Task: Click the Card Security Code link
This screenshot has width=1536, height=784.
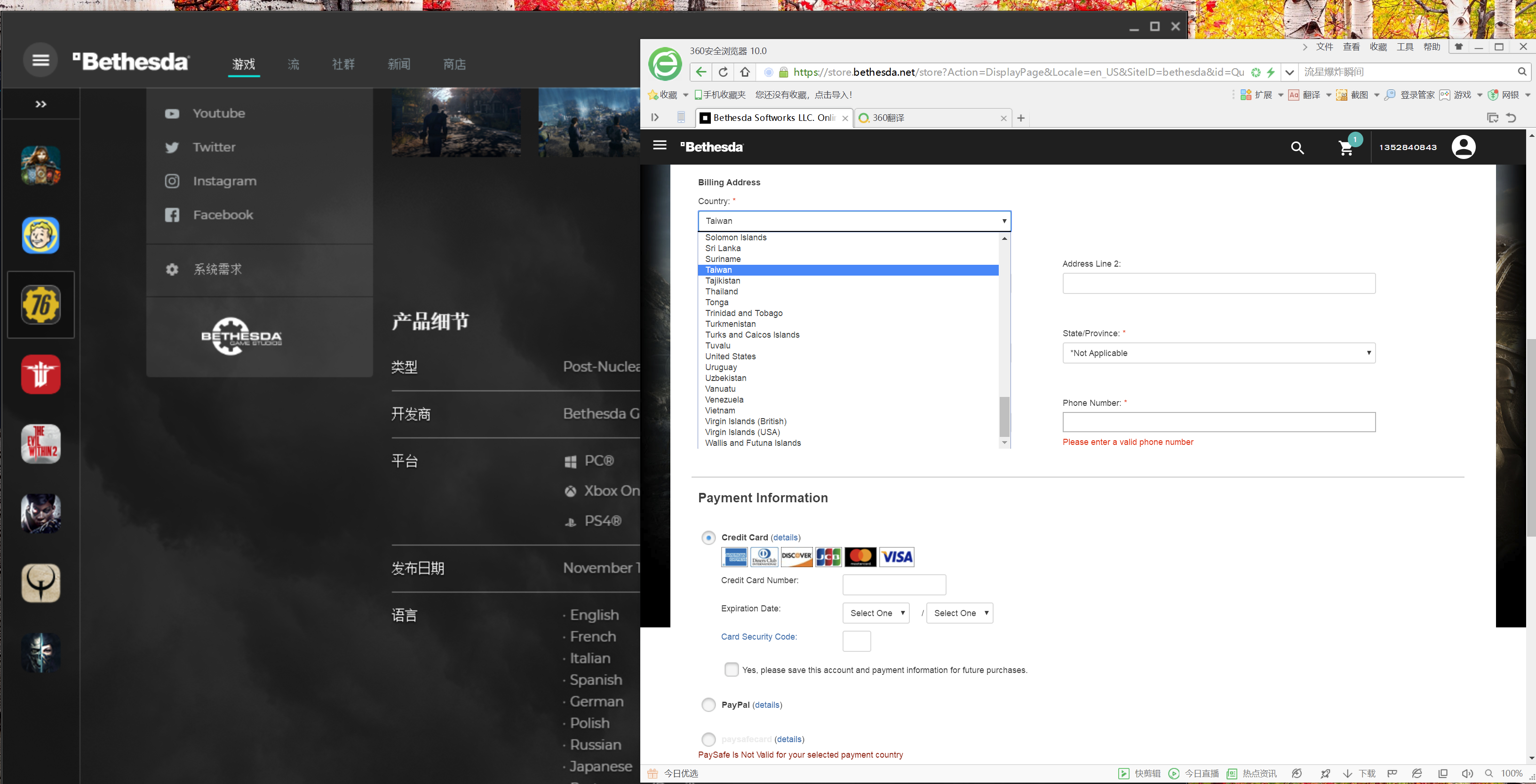Action: point(758,637)
